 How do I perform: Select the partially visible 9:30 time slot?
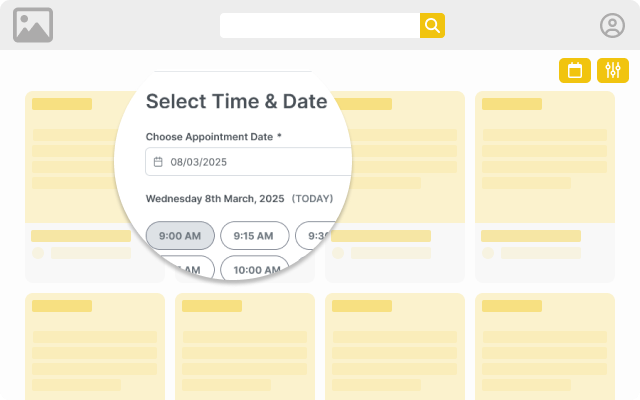pos(318,236)
